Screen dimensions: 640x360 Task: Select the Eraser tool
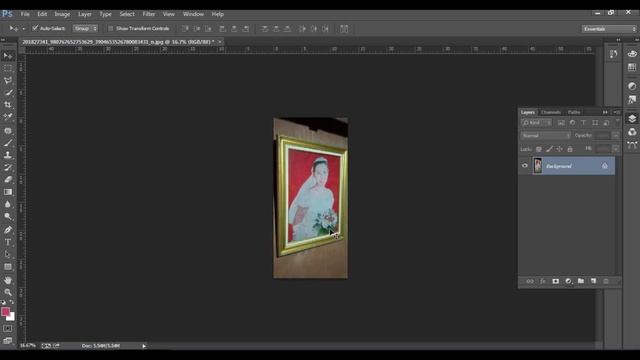(8, 180)
